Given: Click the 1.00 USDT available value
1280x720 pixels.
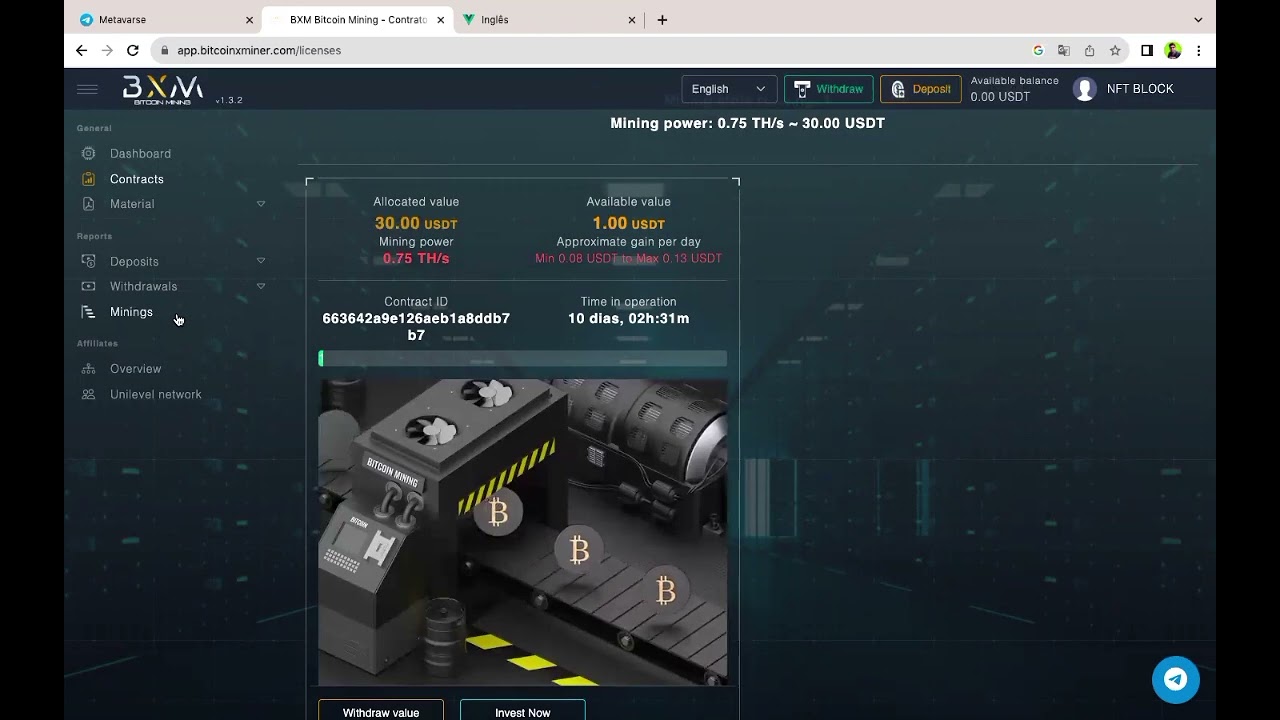Looking at the screenshot, I should click(628, 224).
